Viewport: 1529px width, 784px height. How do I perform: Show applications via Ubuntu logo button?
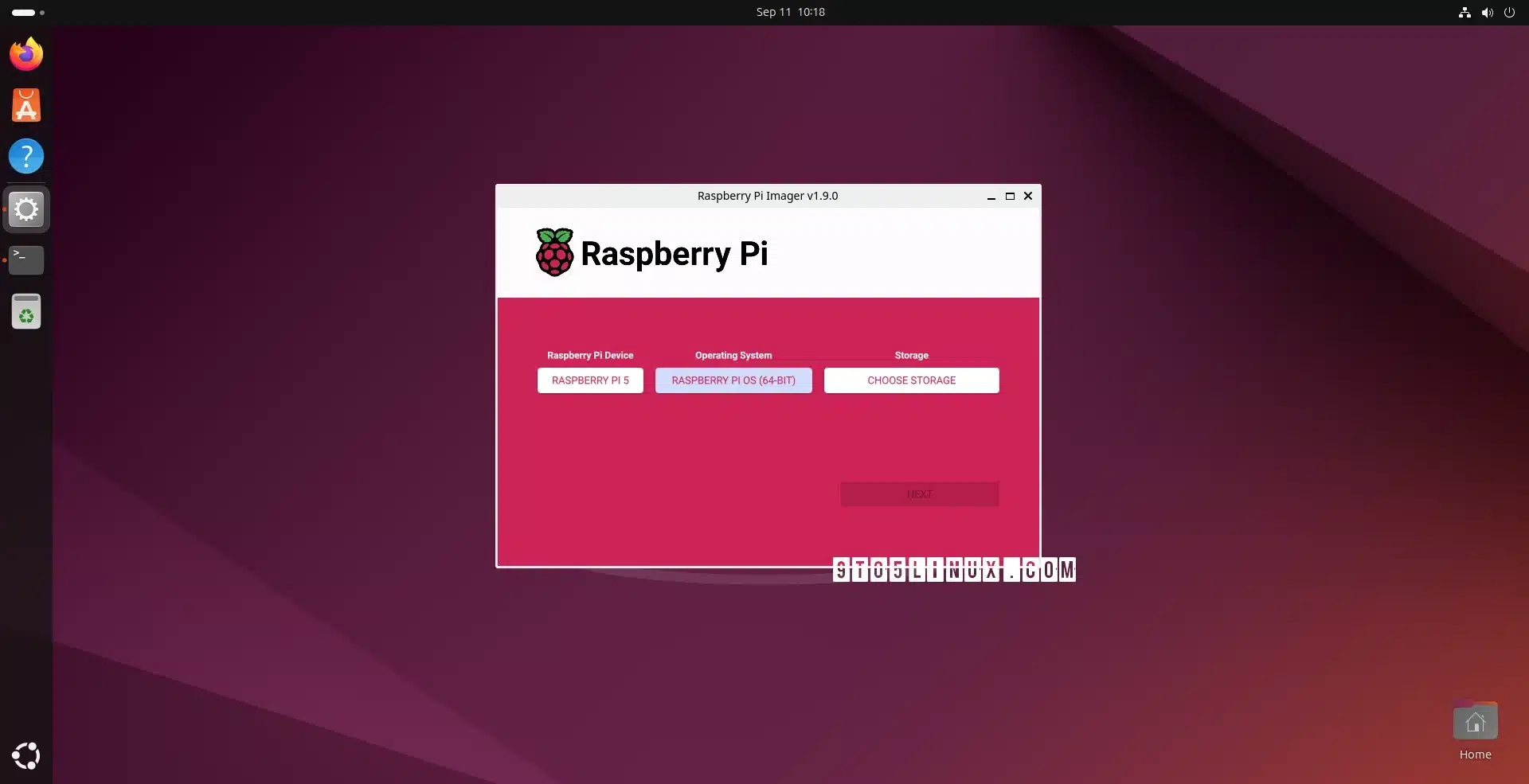click(x=26, y=755)
